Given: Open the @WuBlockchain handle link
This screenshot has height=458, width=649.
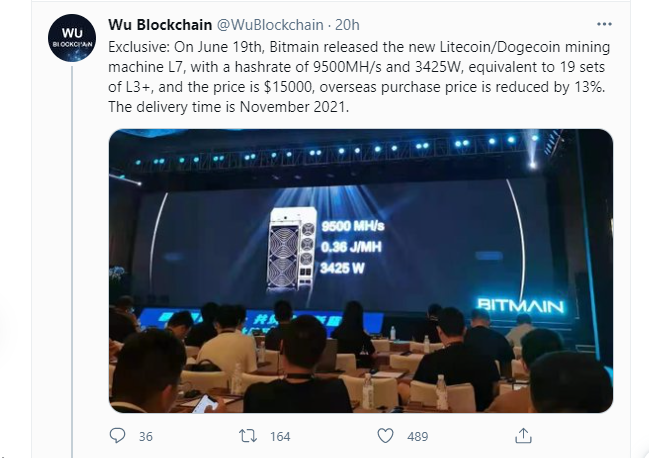Looking at the screenshot, I should [270, 25].
